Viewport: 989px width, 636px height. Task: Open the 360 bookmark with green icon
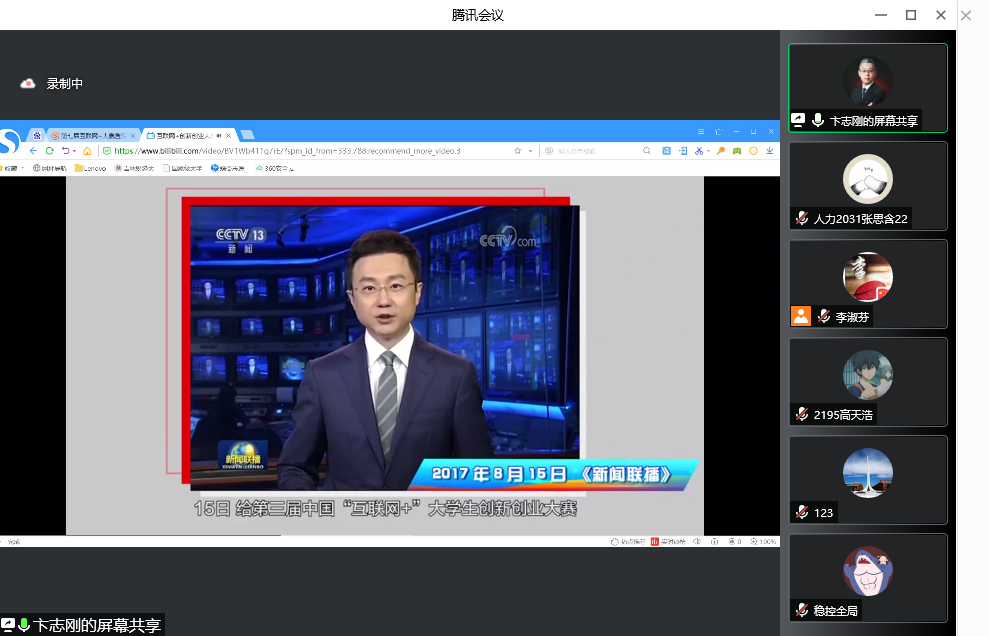pyautogui.click(x=274, y=168)
